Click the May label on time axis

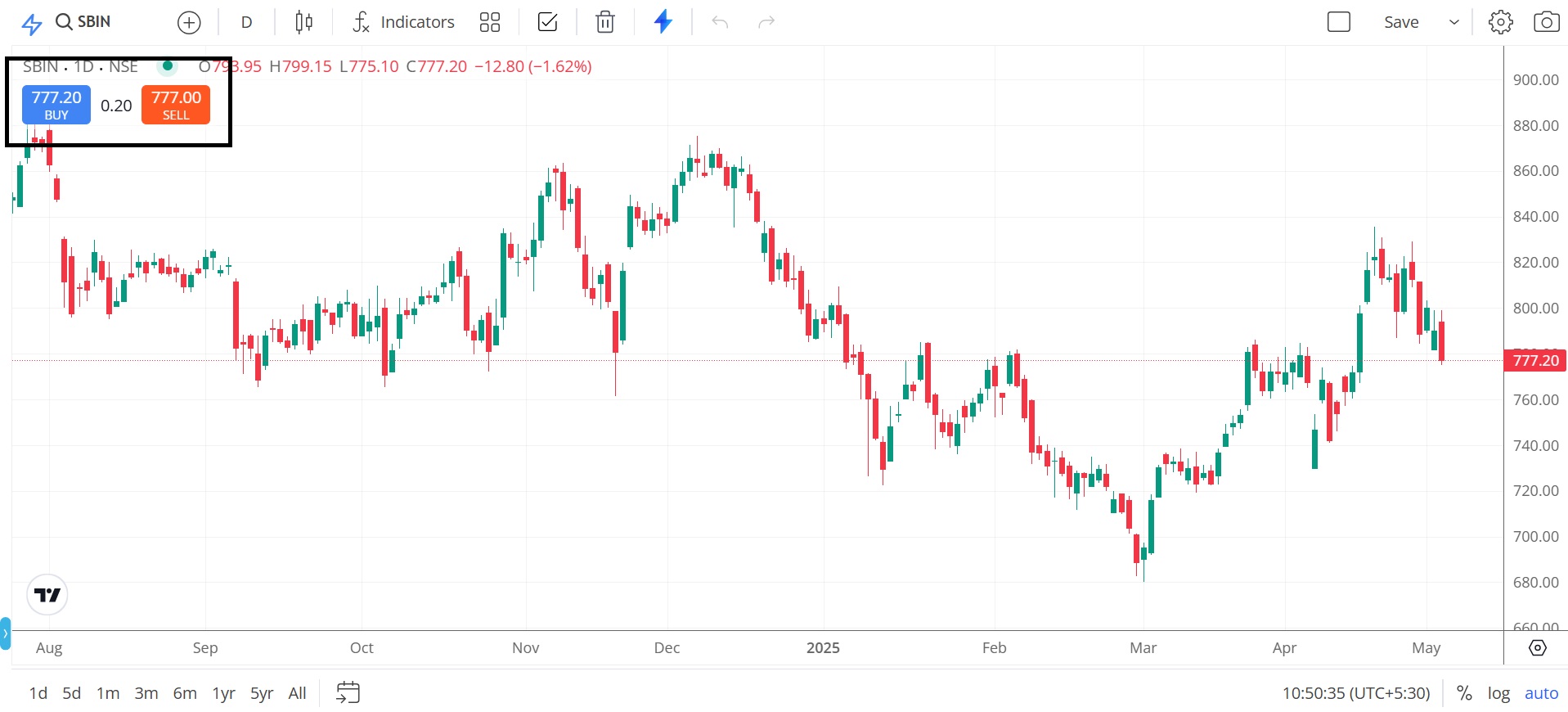1426,647
